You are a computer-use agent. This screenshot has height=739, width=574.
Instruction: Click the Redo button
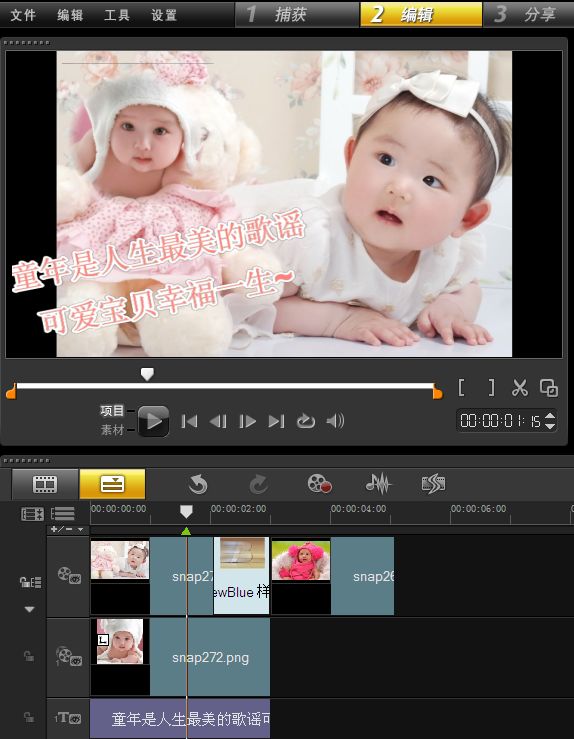[258, 484]
